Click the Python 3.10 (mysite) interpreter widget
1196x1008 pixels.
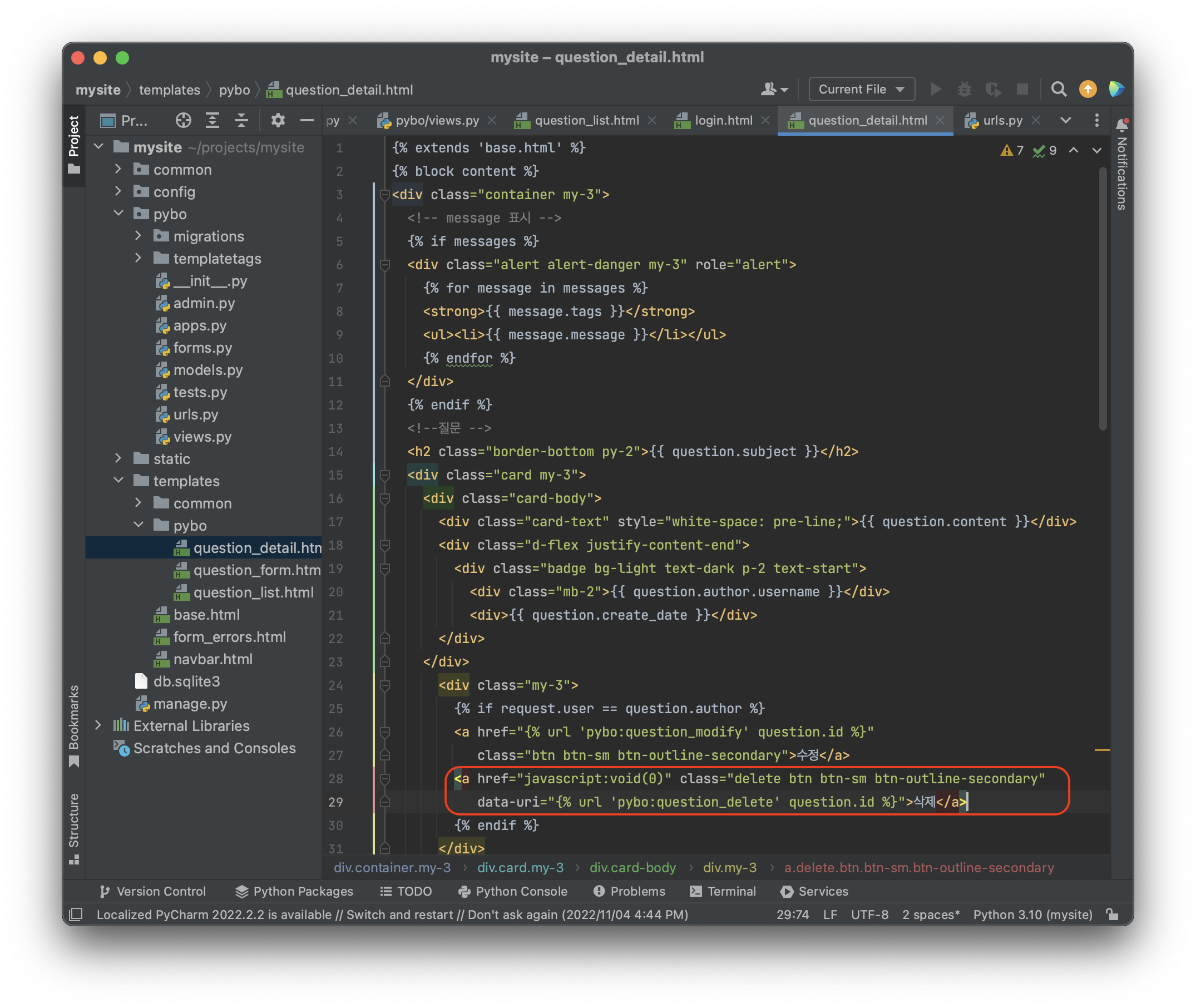click(1032, 915)
